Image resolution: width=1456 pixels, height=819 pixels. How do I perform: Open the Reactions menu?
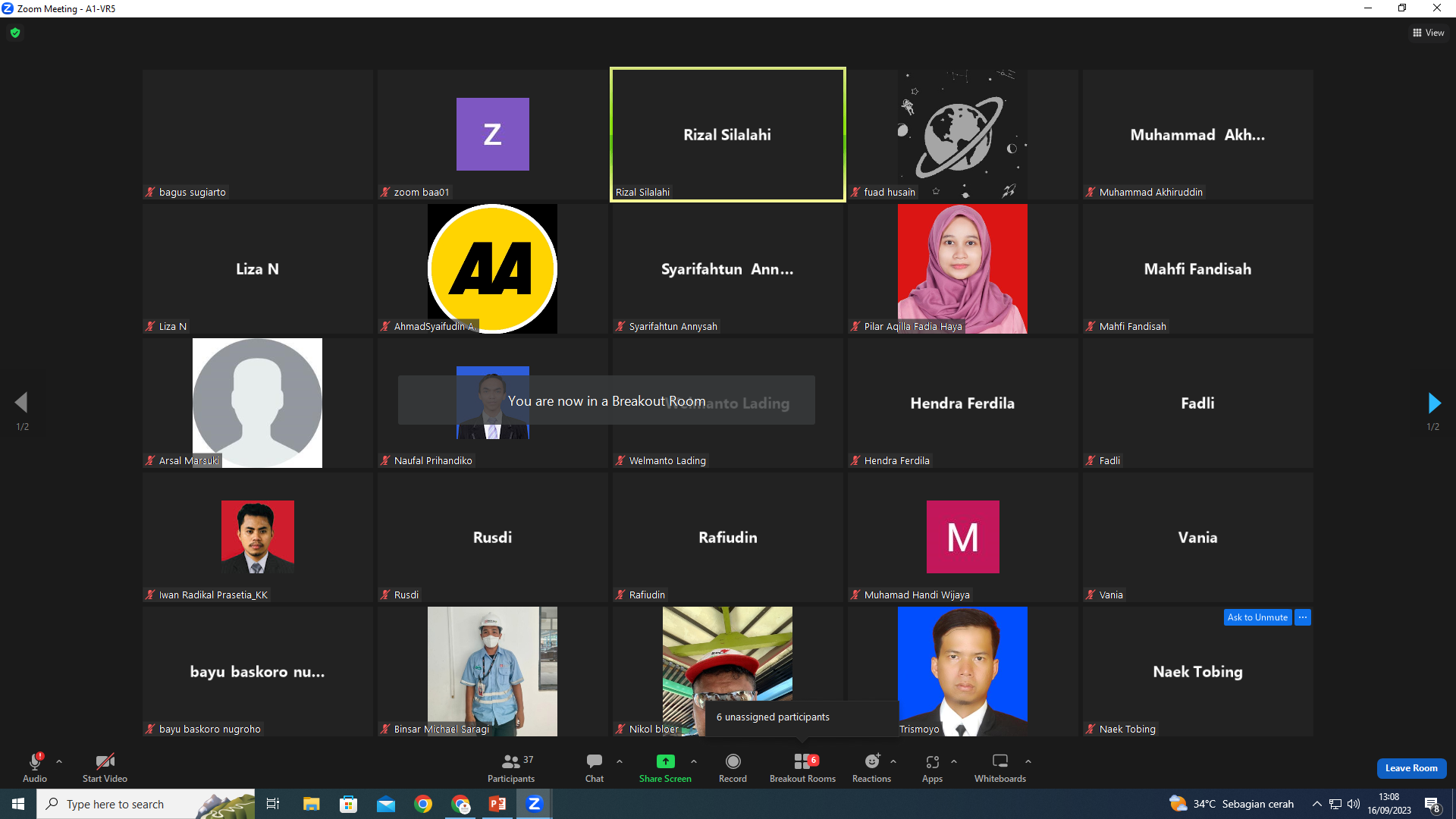click(x=872, y=767)
